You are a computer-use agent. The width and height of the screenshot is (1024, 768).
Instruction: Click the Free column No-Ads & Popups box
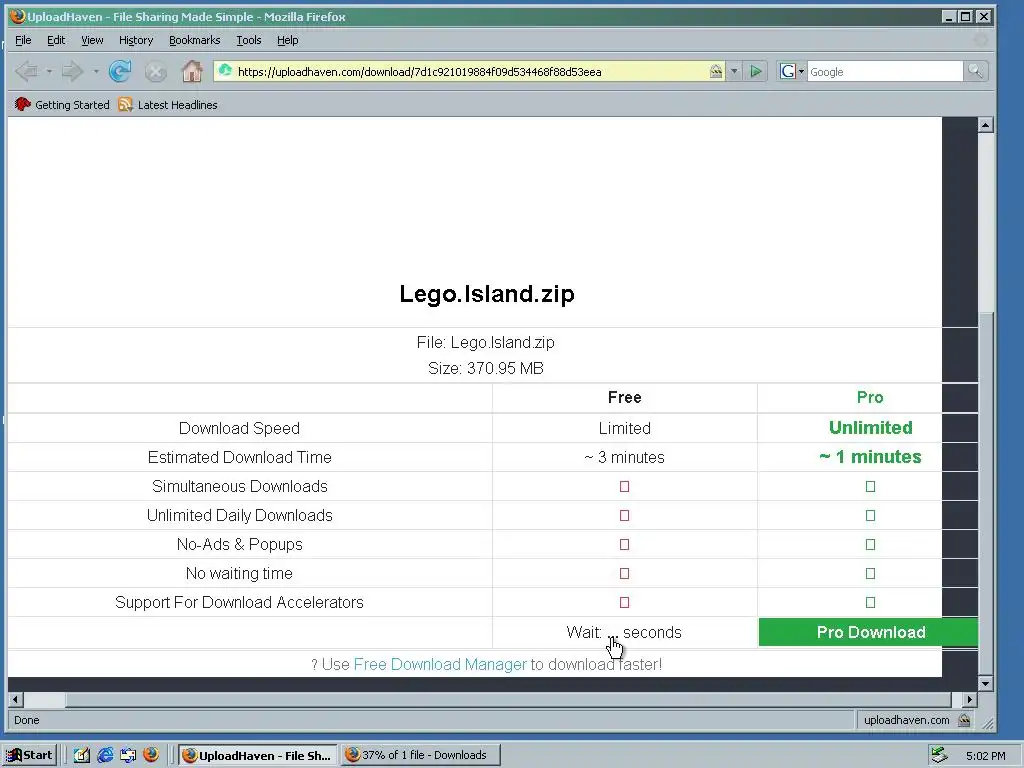624,544
